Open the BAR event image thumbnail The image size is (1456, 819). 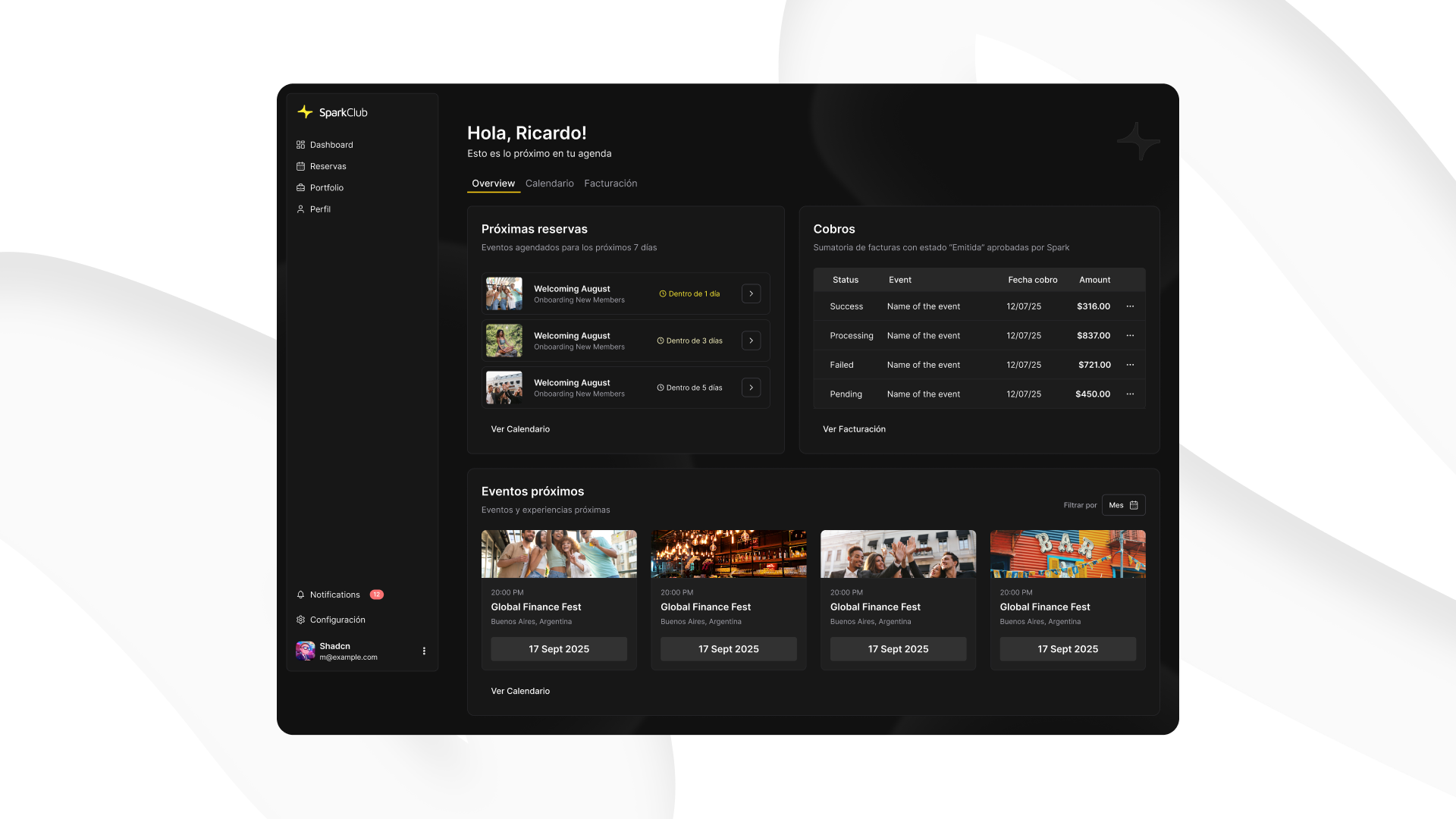pos(1068,554)
